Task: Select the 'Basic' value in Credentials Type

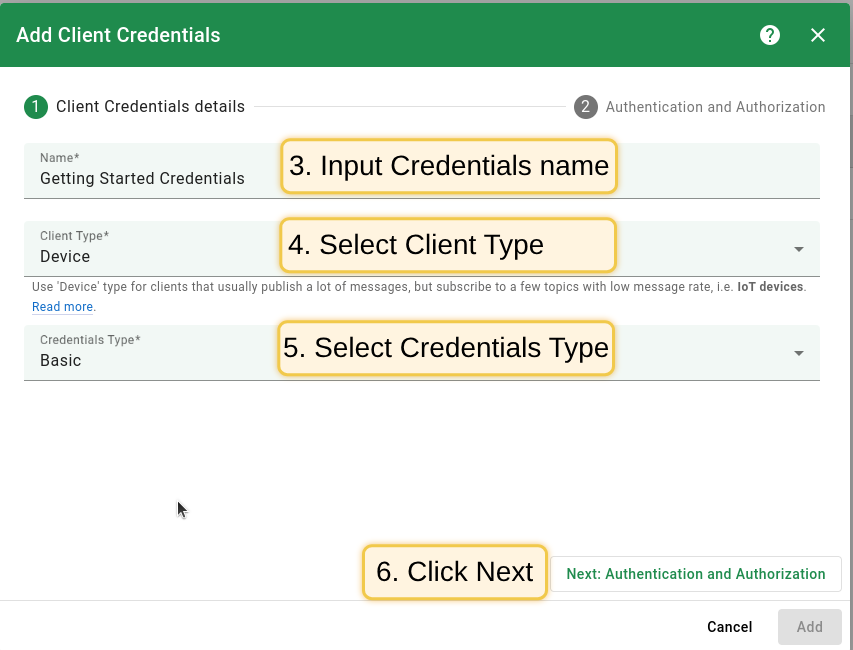Action: pos(61,361)
